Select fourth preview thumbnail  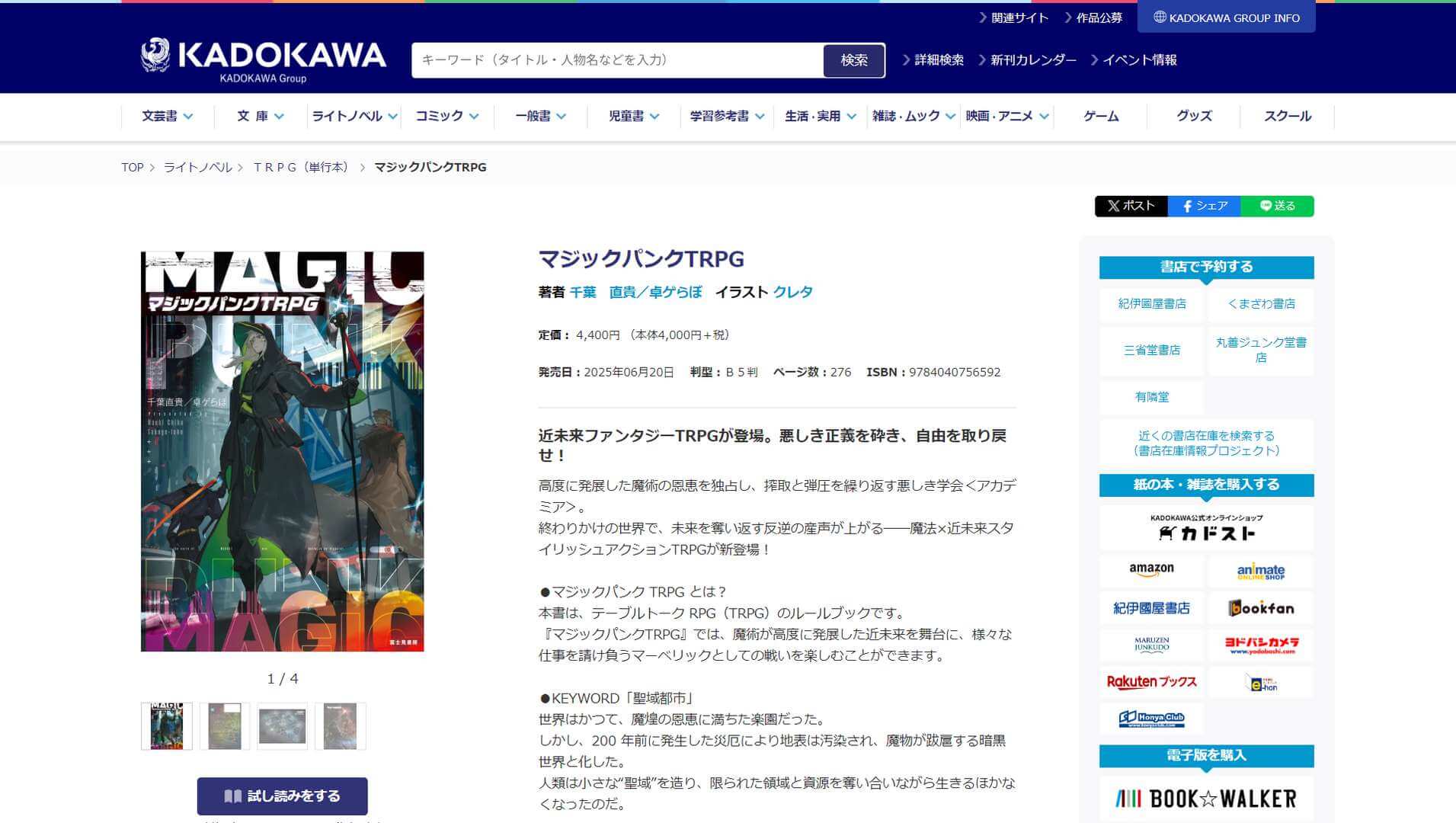341,726
